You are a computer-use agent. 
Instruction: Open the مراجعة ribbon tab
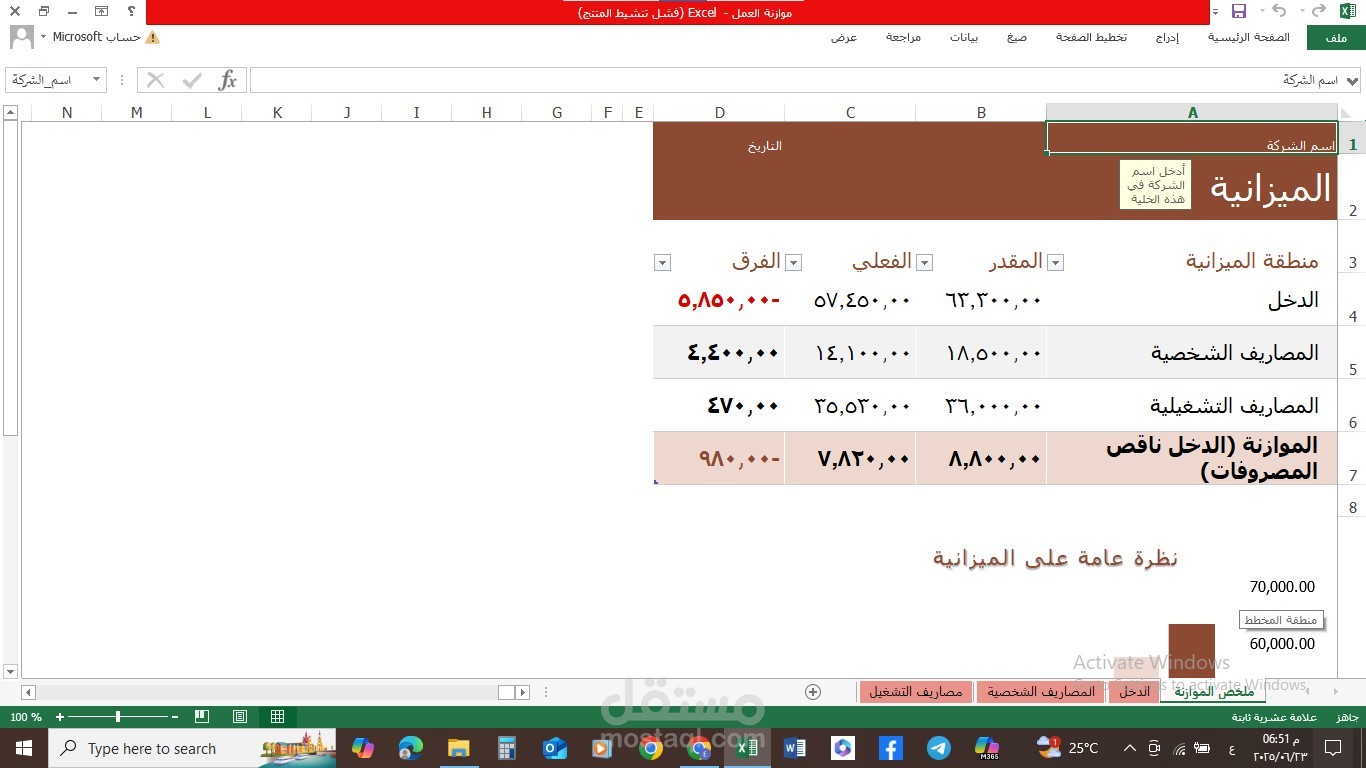(x=903, y=37)
